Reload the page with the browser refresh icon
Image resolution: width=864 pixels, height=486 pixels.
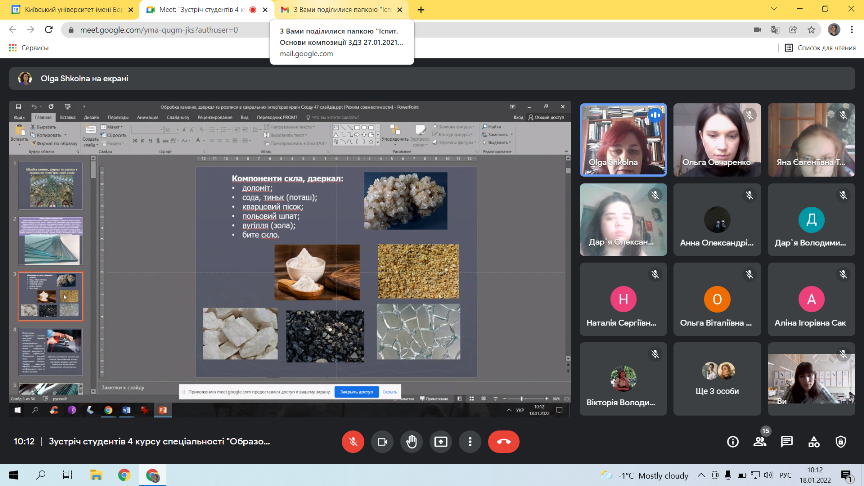click(x=50, y=29)
